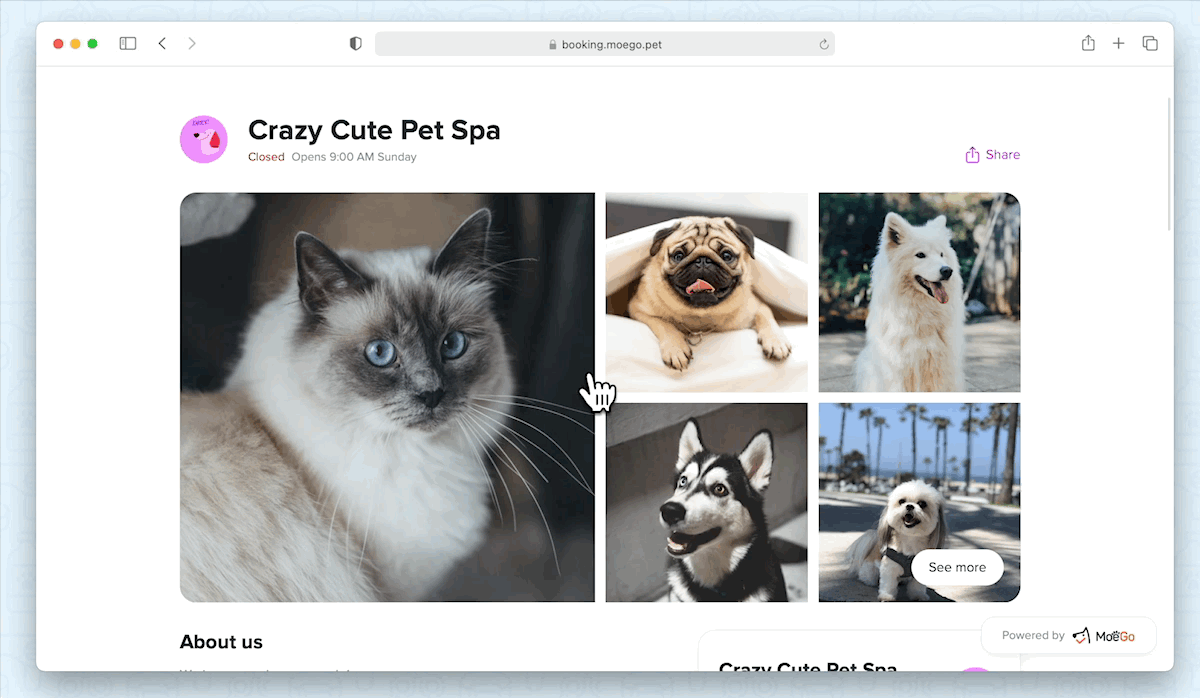
Task: Open the husky photo
Action: [x=706, y=502]
